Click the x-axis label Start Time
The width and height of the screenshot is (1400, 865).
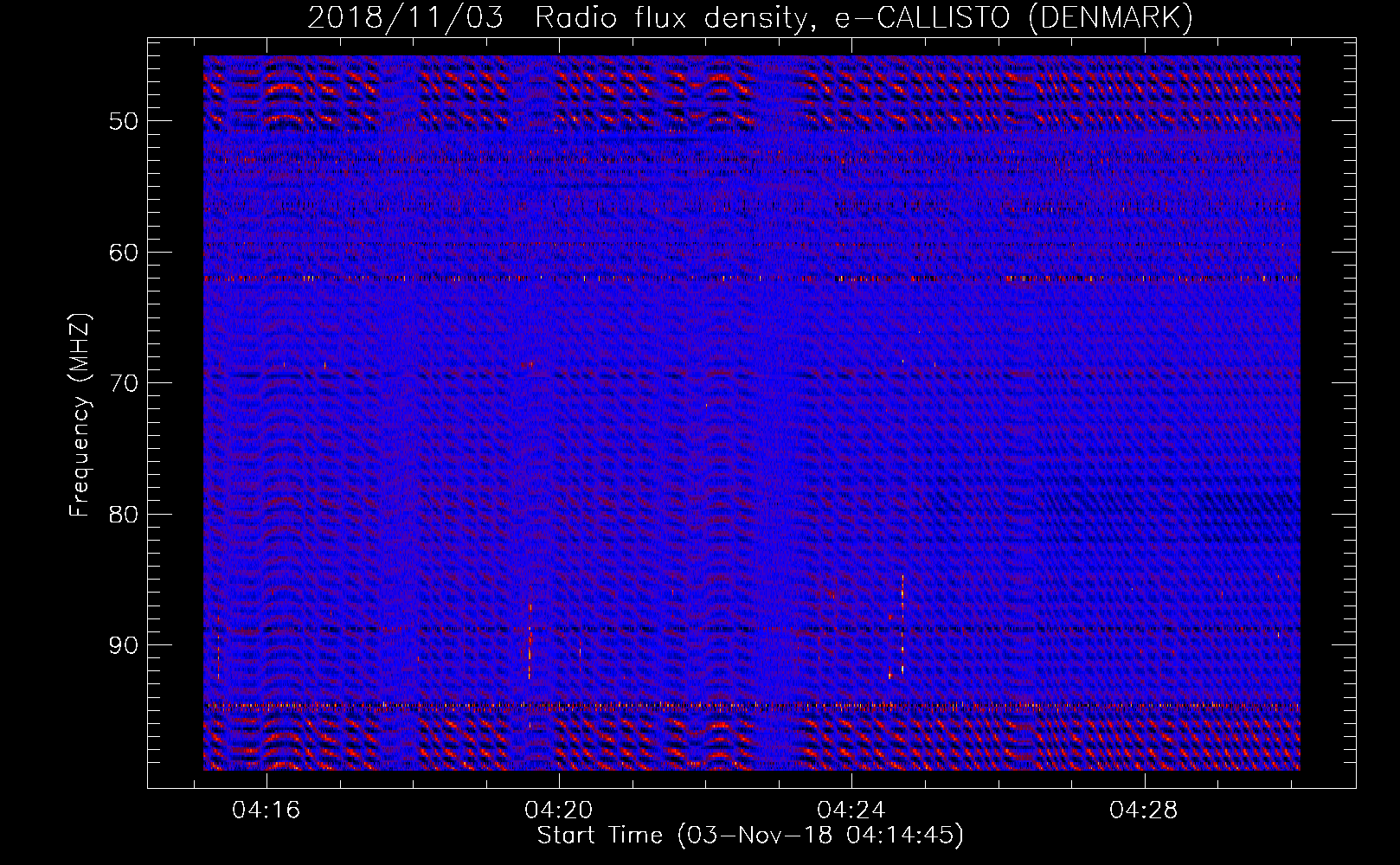click(x=750, y=836)
